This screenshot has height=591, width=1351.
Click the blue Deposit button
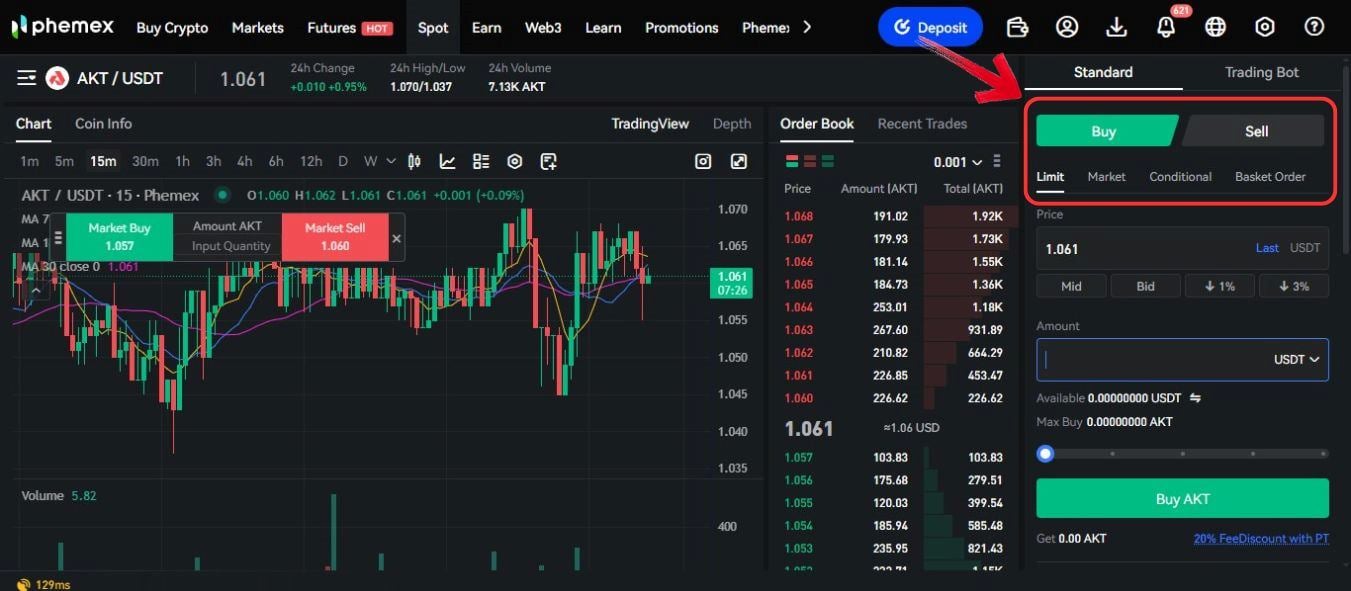(930, 27)
